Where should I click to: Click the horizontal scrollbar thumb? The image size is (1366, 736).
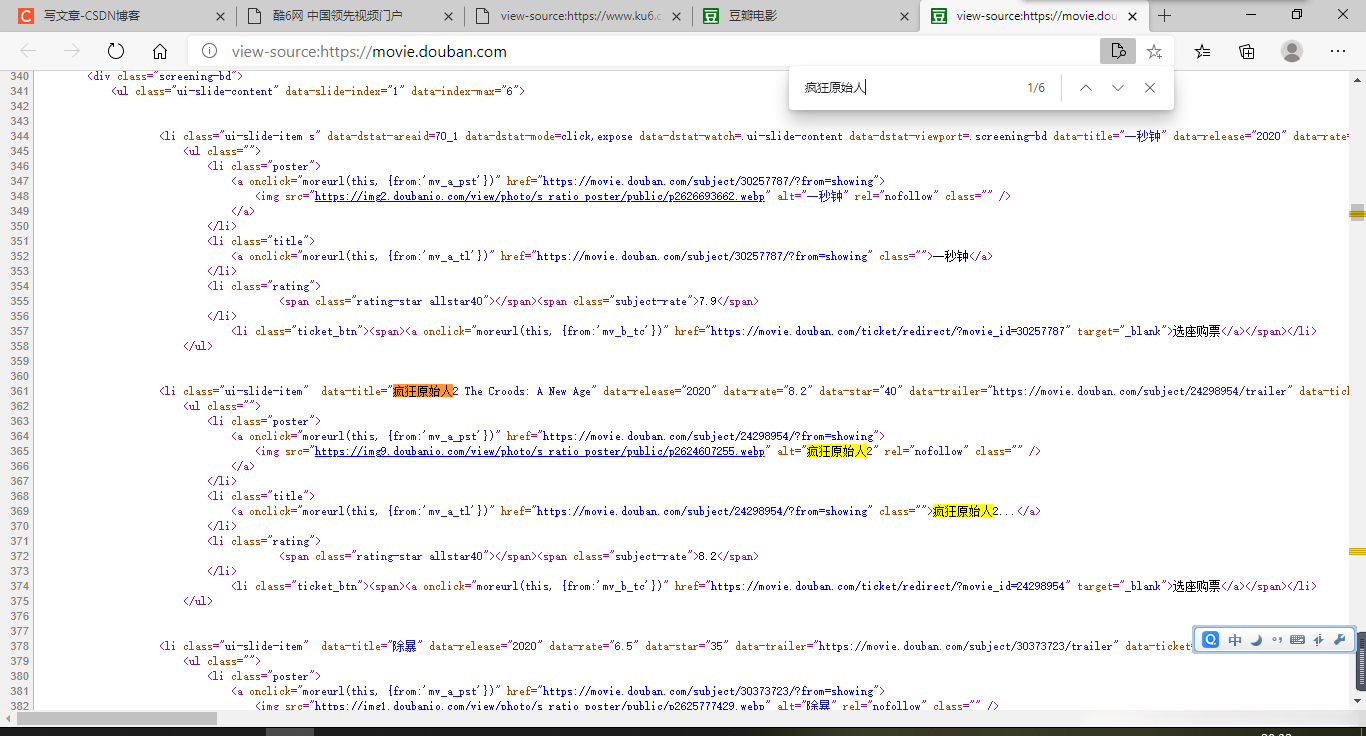[x=117, y=718]
